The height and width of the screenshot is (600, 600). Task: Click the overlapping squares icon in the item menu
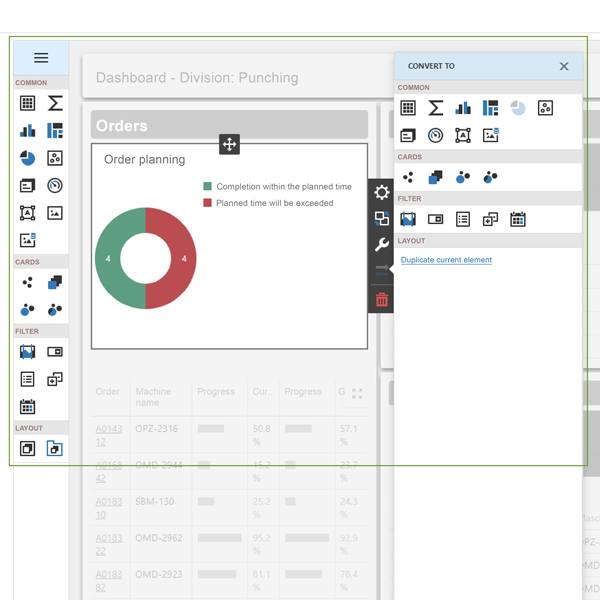tap(382, 218)
